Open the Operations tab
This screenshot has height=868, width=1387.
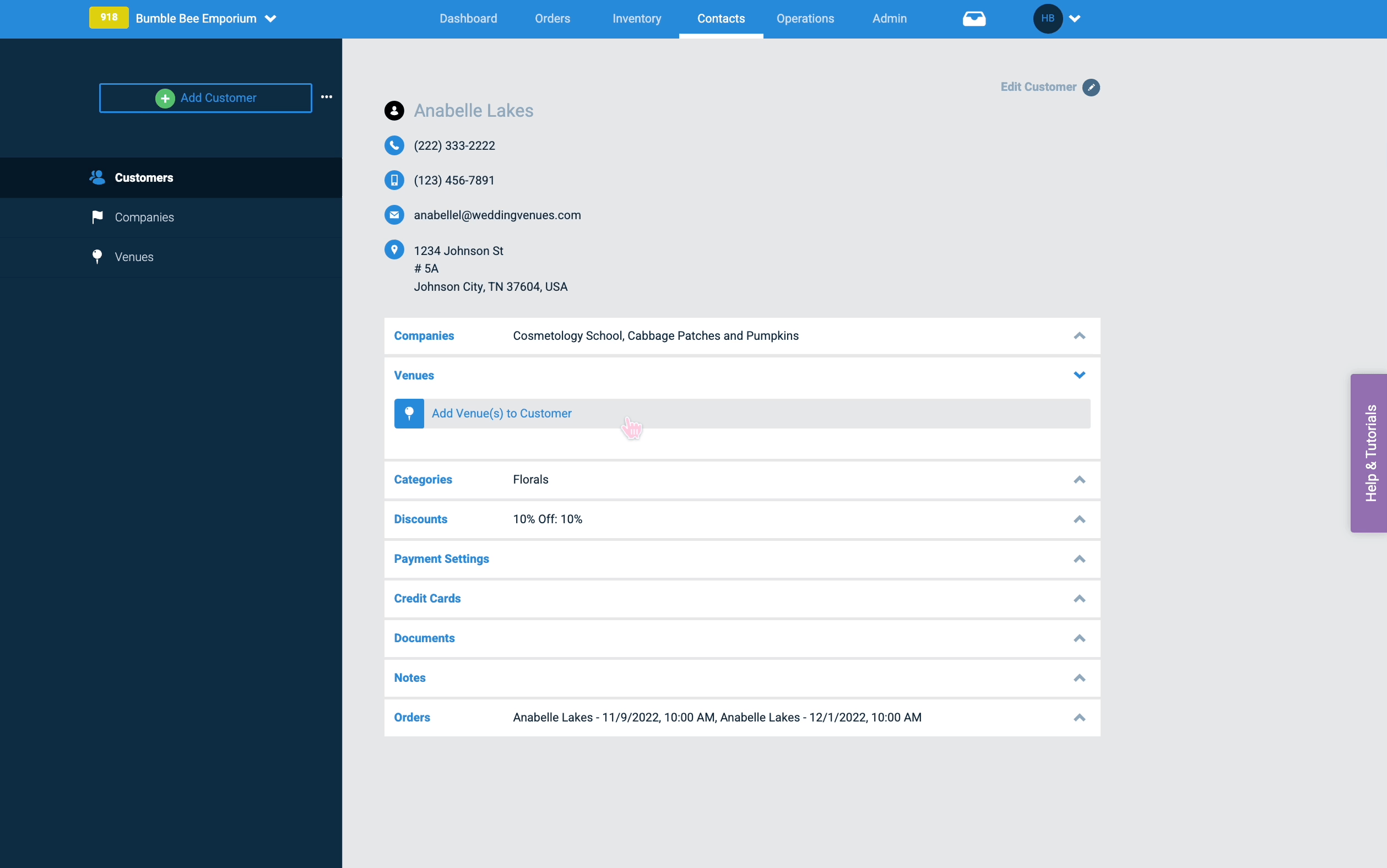(x=805, y=18)
